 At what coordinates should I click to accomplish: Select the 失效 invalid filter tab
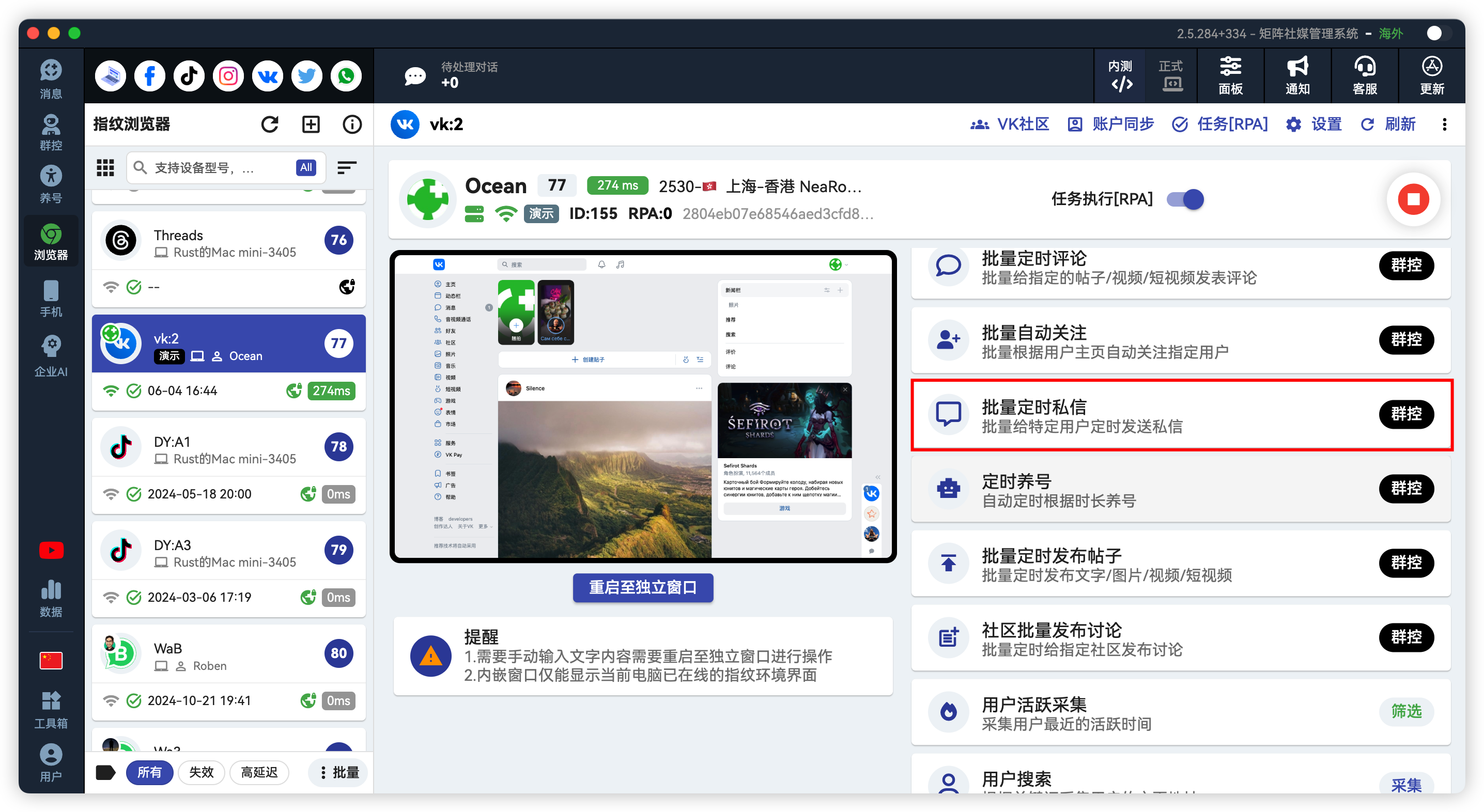201,772
